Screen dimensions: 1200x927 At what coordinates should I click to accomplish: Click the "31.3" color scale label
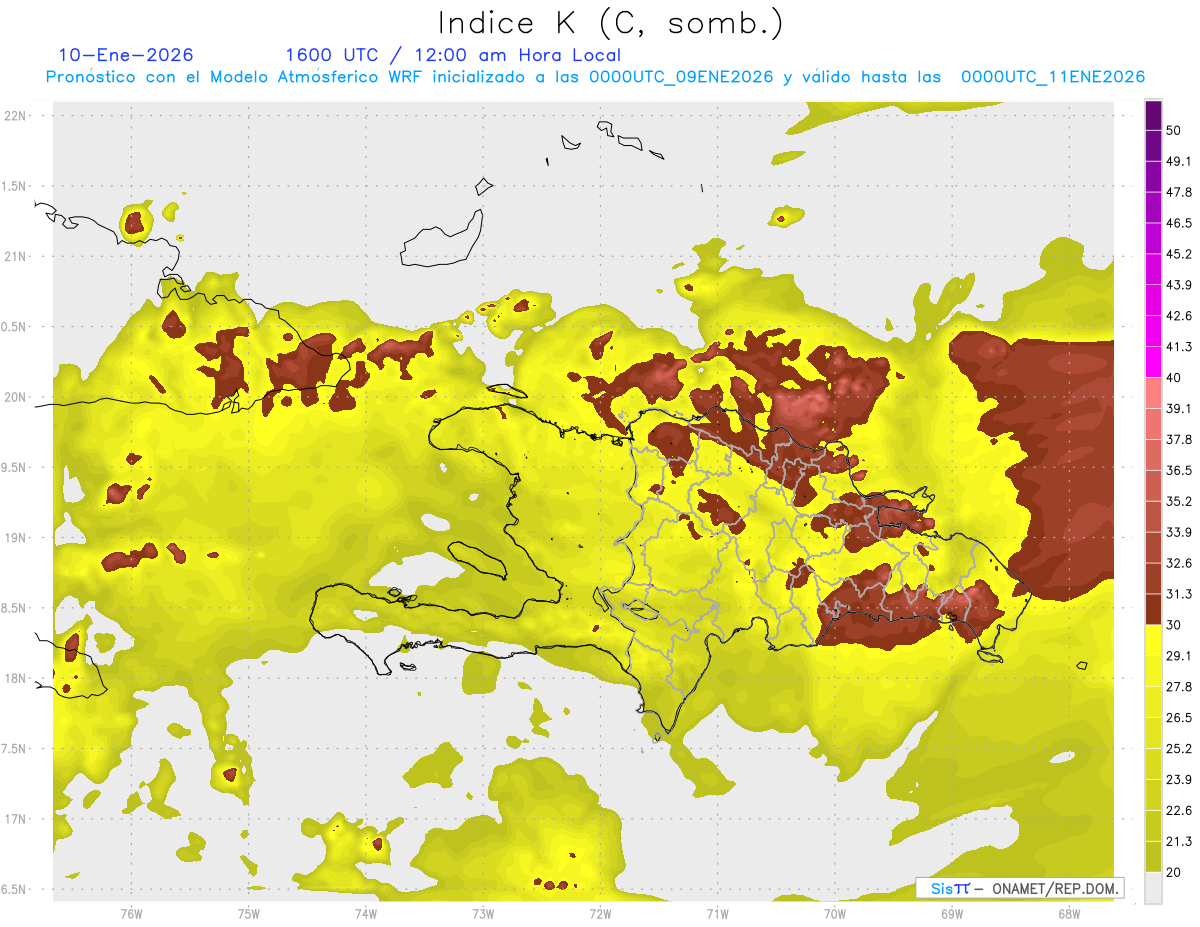point(1179,594)
